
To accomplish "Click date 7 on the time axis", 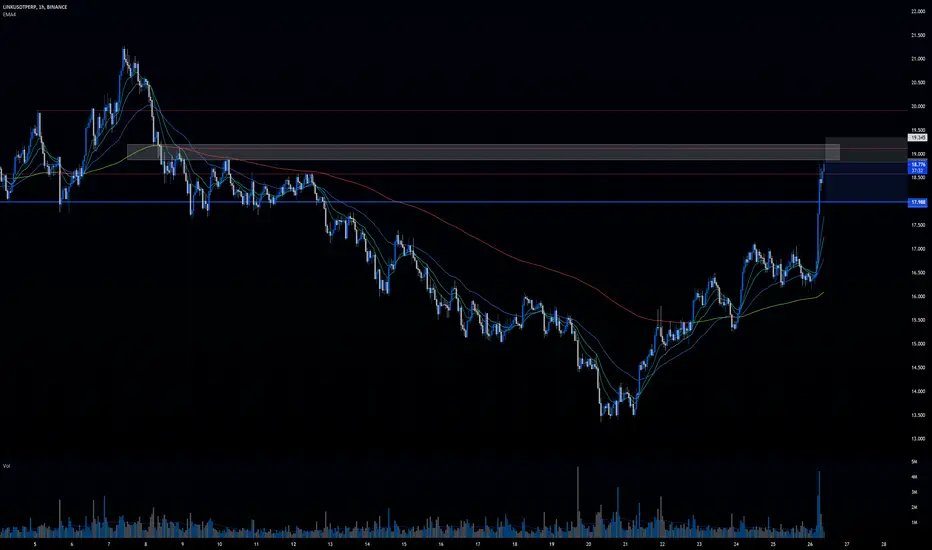I will 109,544.
